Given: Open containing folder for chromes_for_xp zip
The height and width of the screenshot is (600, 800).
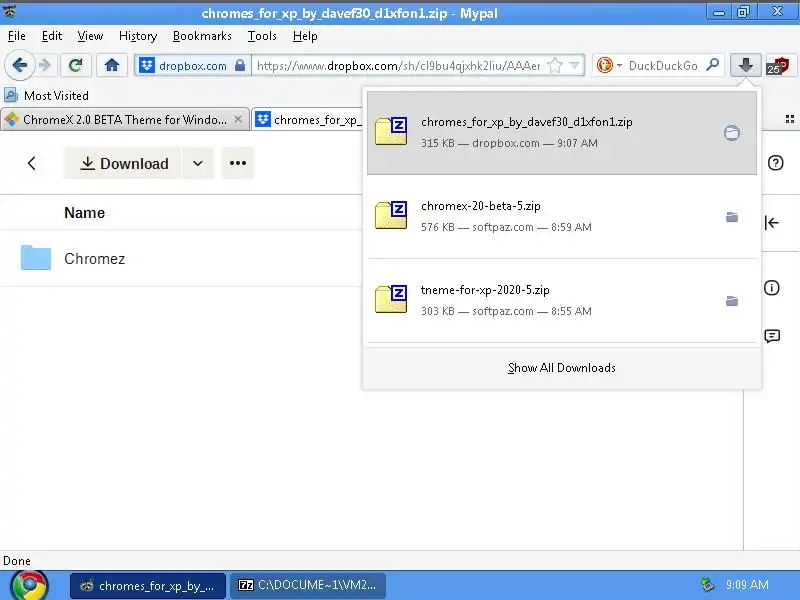Looking at the screenshot, I should click(x=732, y=133).
